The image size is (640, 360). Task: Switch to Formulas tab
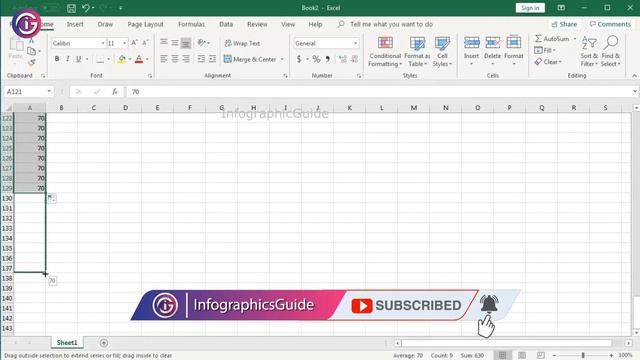pos(191,24)
